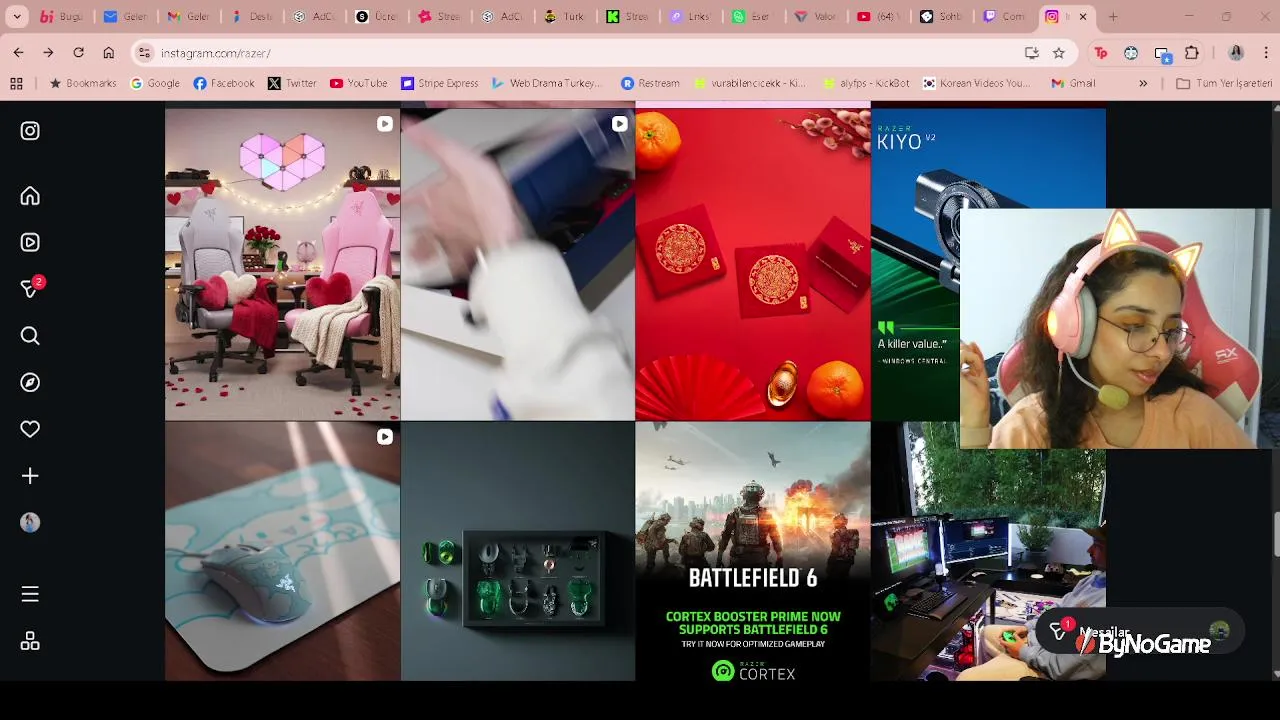This screenshot has height=720, width=1280.
Task: Switch to the Twitch tab
Action: pyautogui.click(x=1002, y=17)
